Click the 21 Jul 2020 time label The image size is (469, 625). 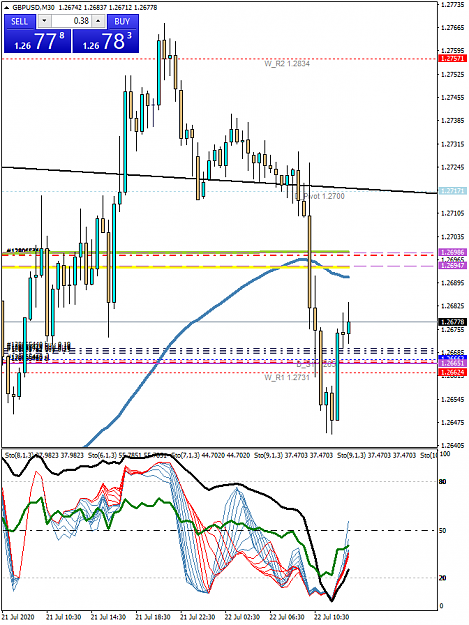[x=18, y=617]
